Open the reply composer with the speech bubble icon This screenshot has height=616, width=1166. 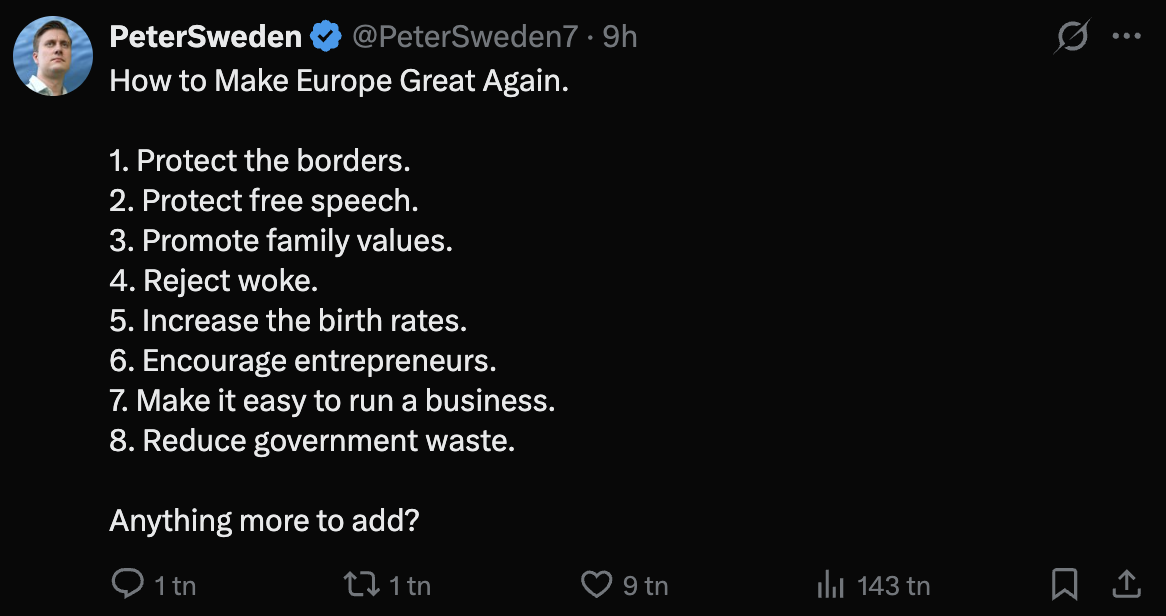128,585
